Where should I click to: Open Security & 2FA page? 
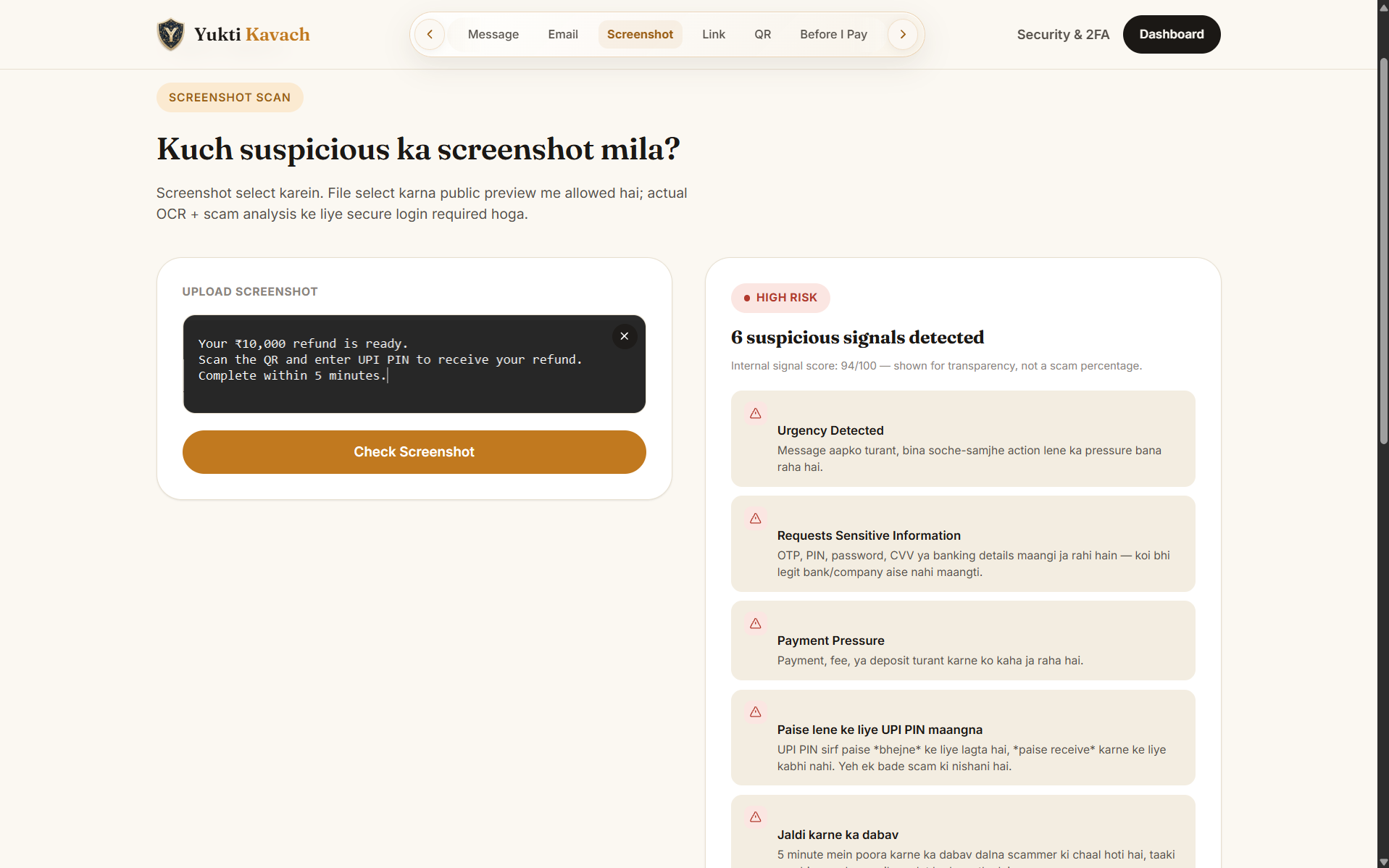pyautogui.click(x=1063, y=34)
